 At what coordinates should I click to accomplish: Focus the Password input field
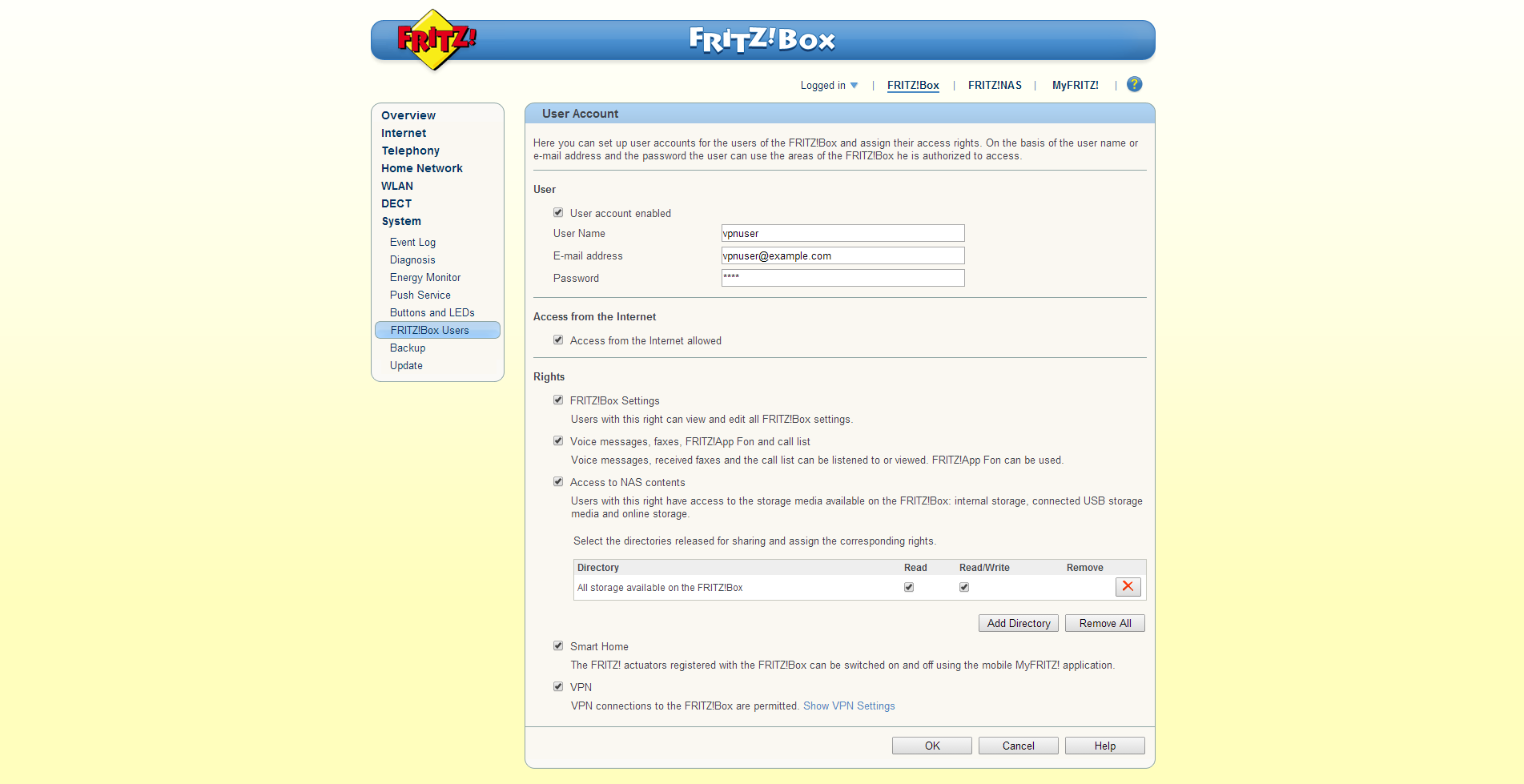(842, 278)
